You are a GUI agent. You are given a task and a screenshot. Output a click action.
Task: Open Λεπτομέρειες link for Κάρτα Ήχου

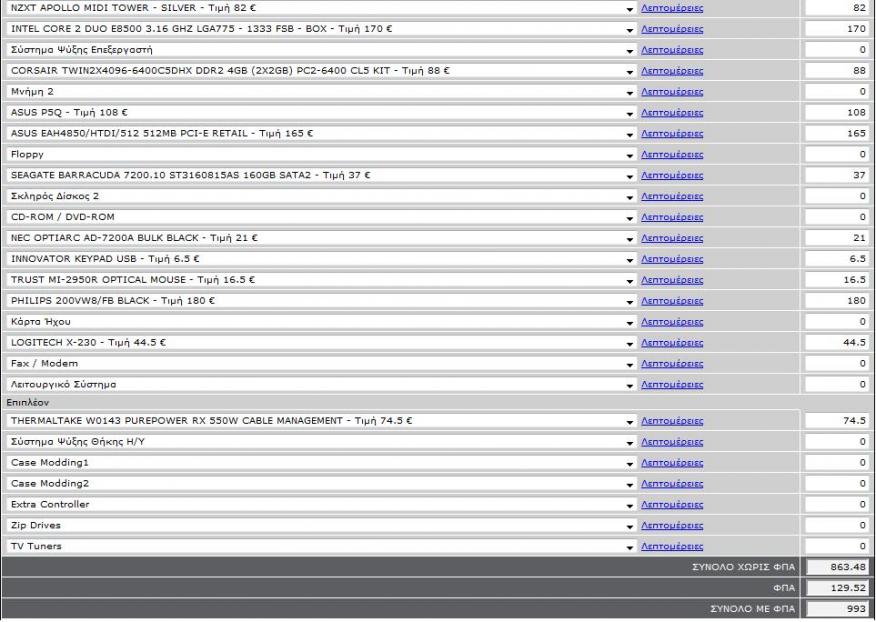click(672, 322)
